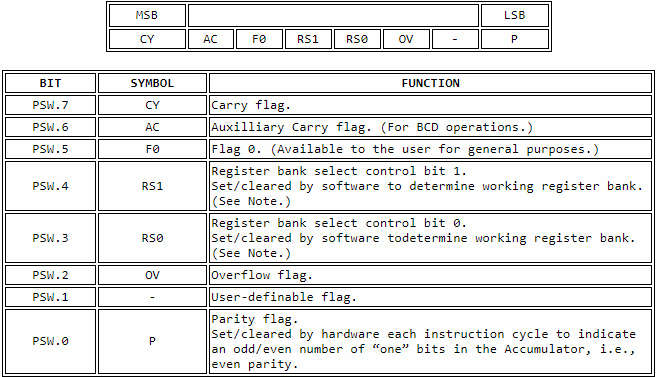Select the OV cell in top diagram

click(406, 39)
